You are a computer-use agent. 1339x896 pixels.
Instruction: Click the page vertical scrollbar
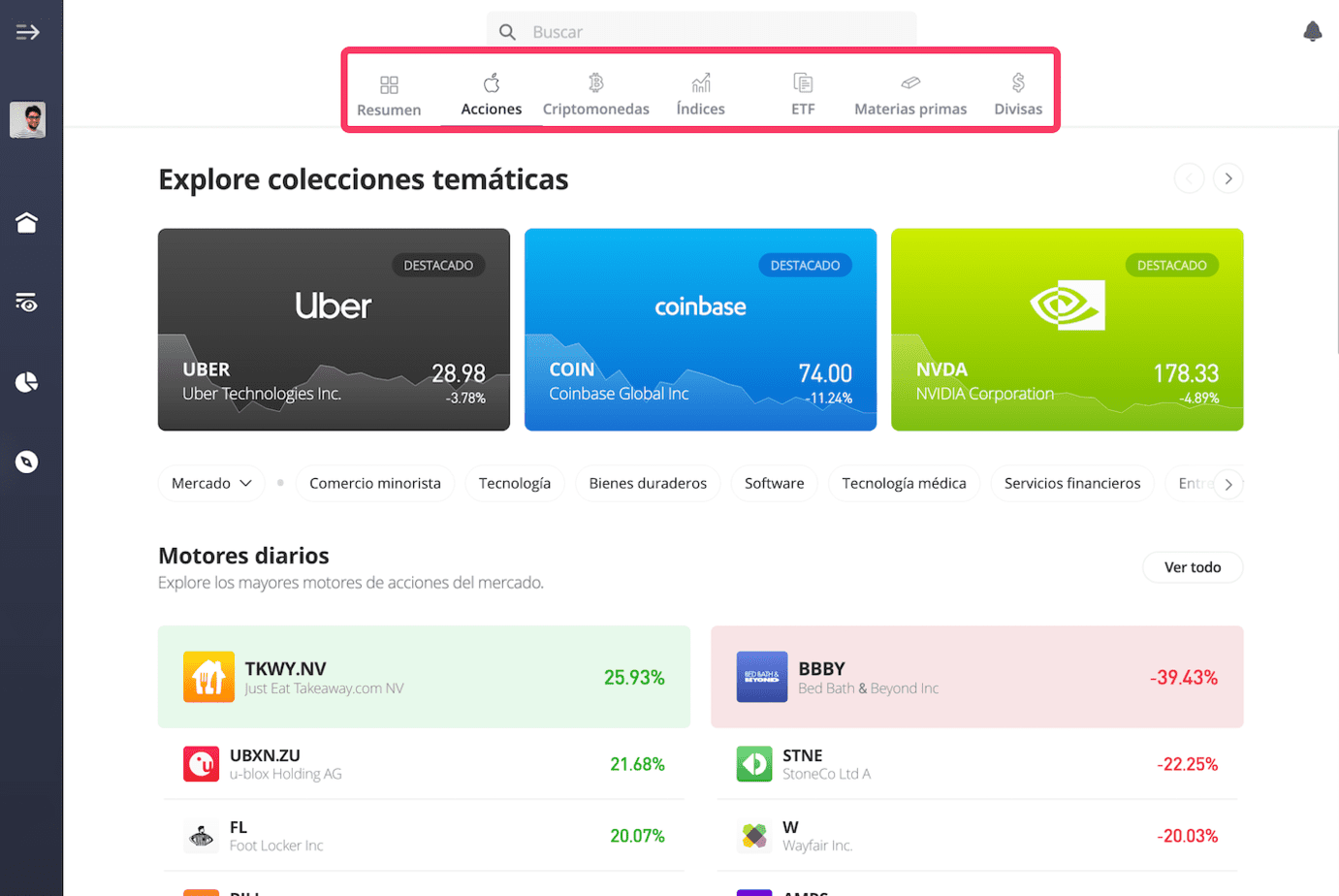point(1337,242)
